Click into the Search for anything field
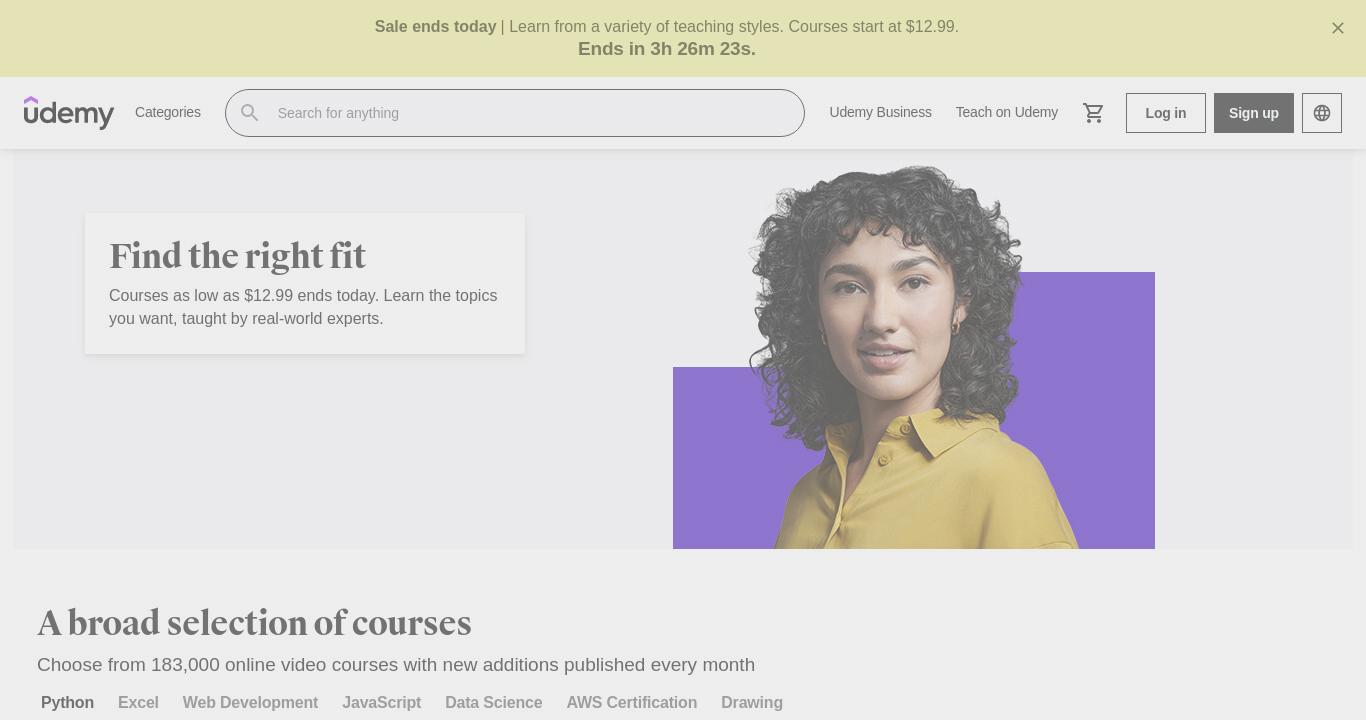 (x=514, y=113)
